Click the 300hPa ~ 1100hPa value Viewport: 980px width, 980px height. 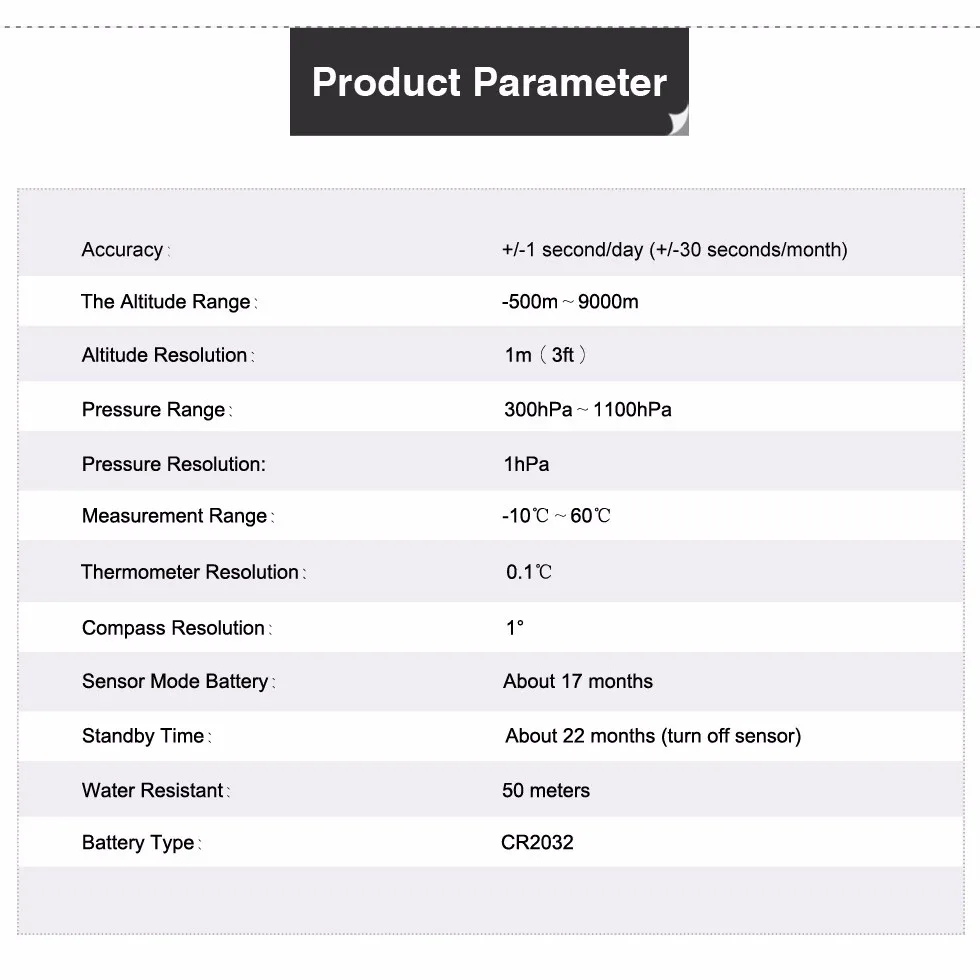tap(588, 409)
